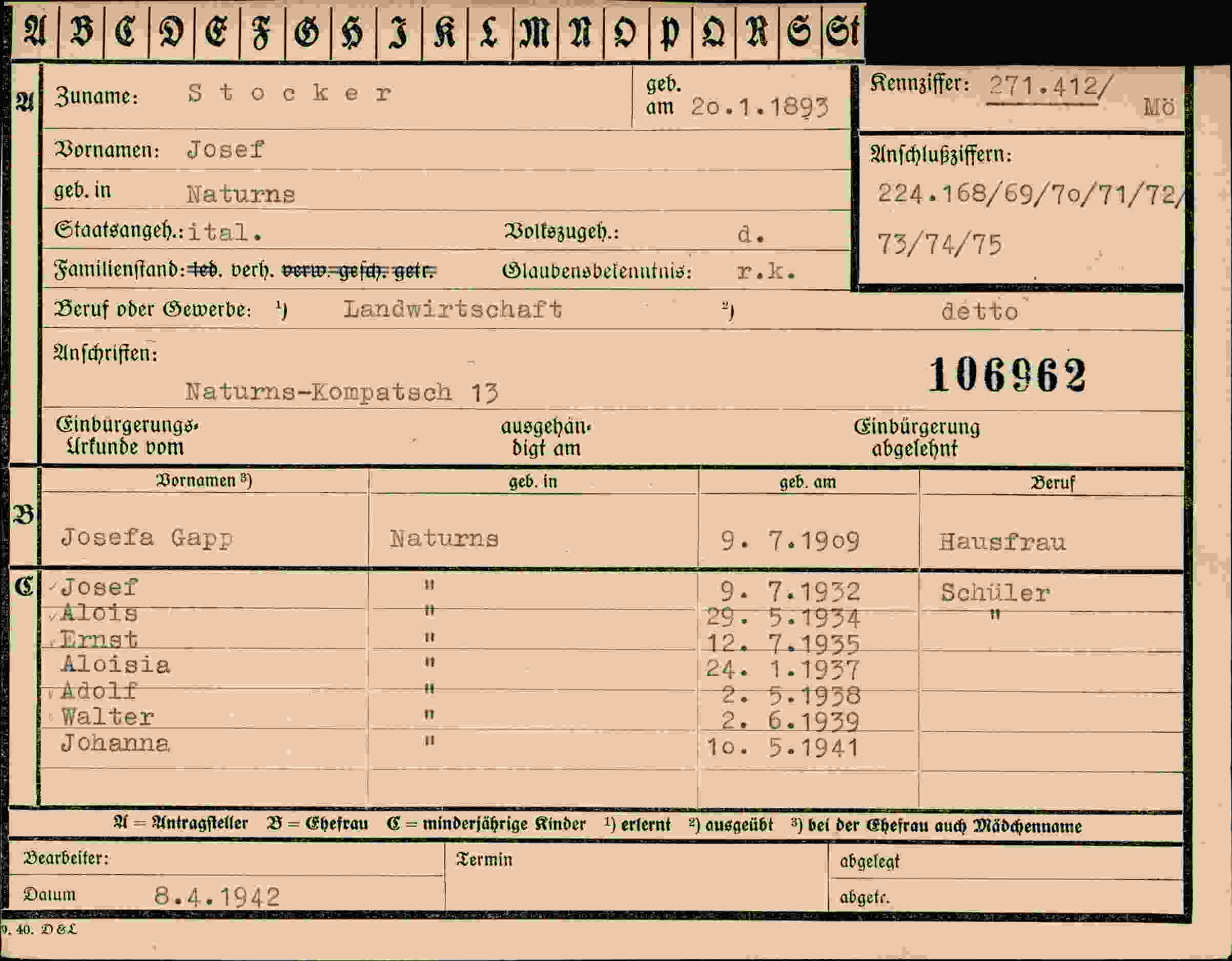This screenshot has width=1232, height=961.
Task: Select the "Beruf" column header
Action: pyautogui.click(x=1053, y=484)
